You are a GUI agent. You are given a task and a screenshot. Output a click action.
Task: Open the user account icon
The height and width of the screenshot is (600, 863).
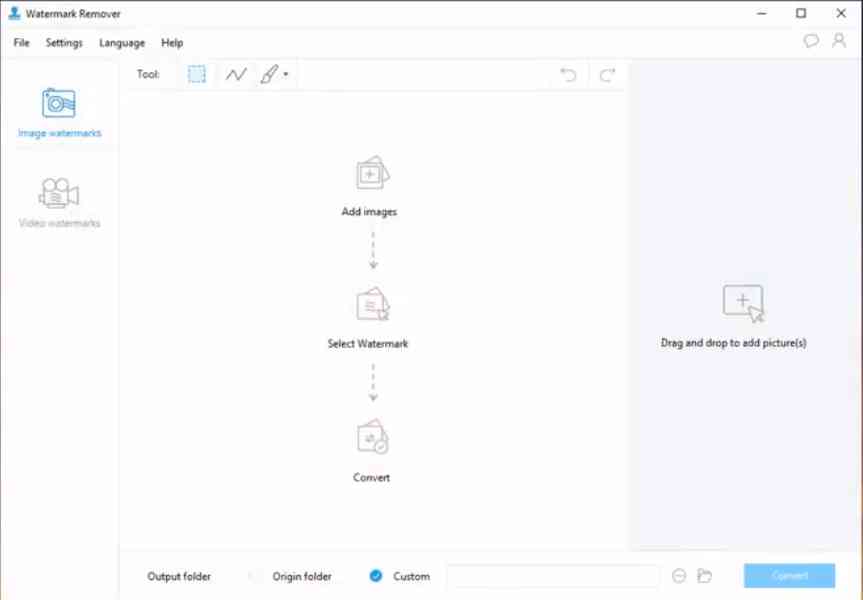tap(839, 40)
